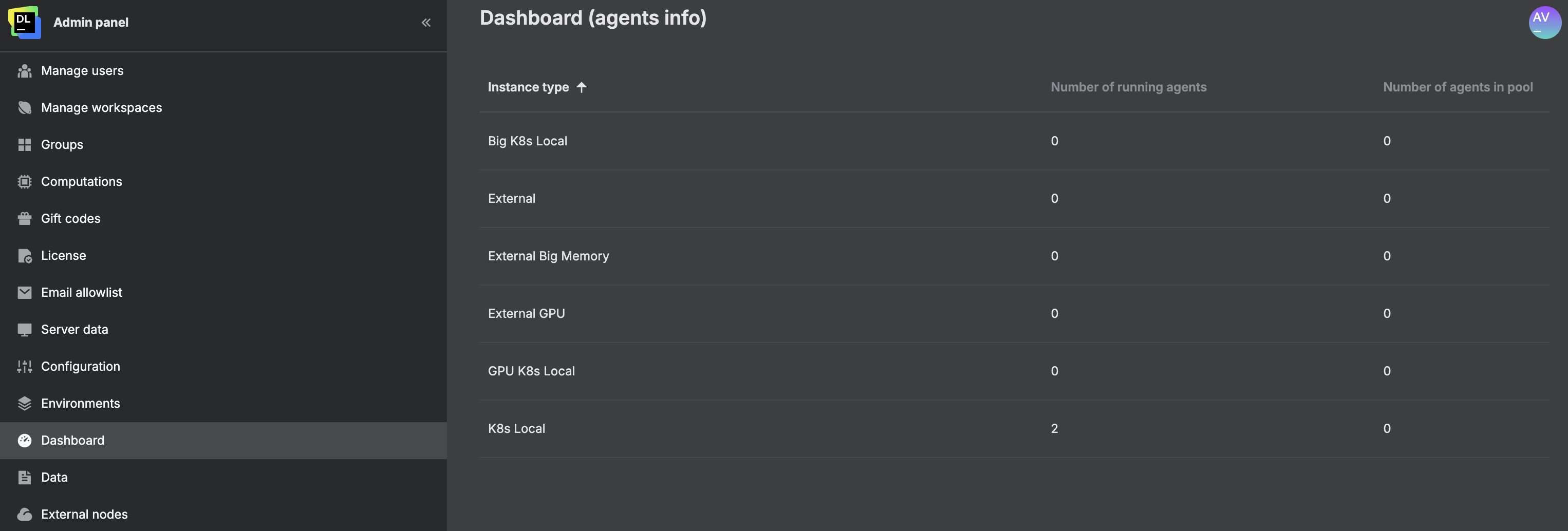Click the DL logo in header
The height and width of the screenshot is (531, 1568).
click(24, 23)
